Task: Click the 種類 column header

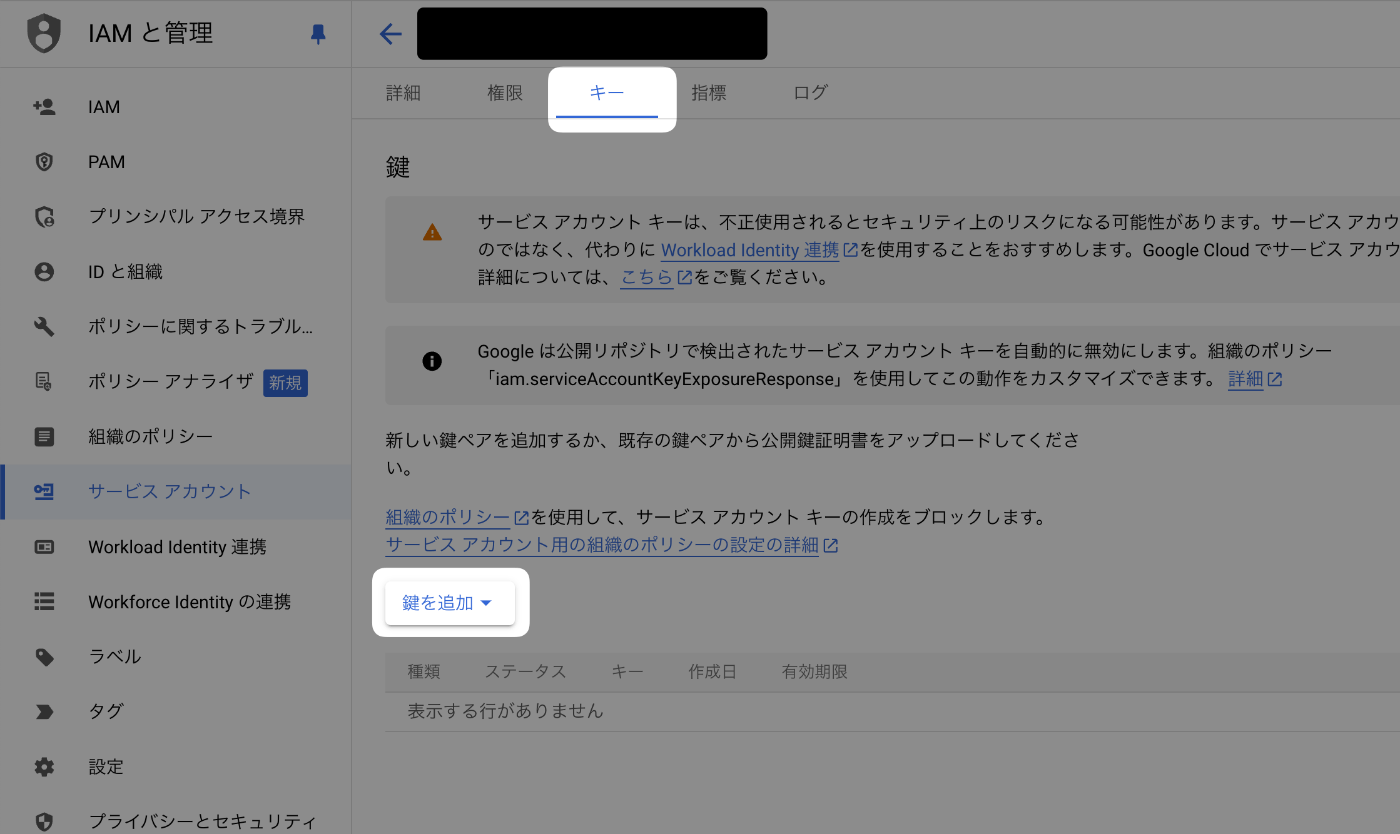Action: click(424, 672)
